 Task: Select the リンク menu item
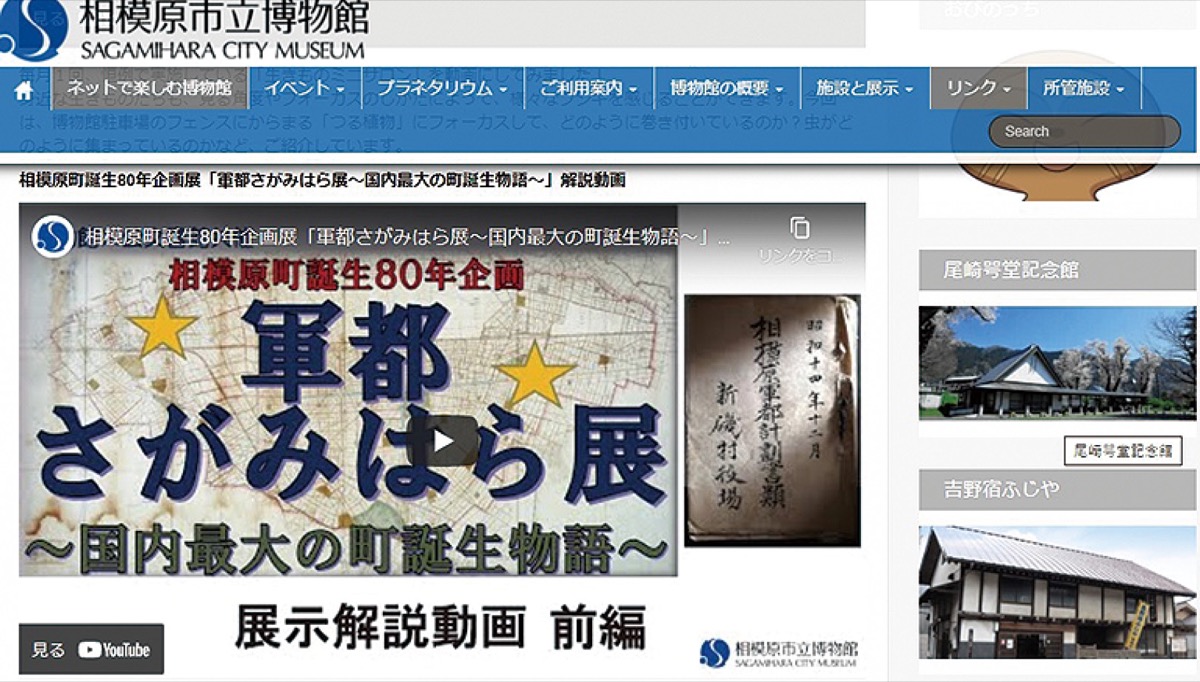978,88
